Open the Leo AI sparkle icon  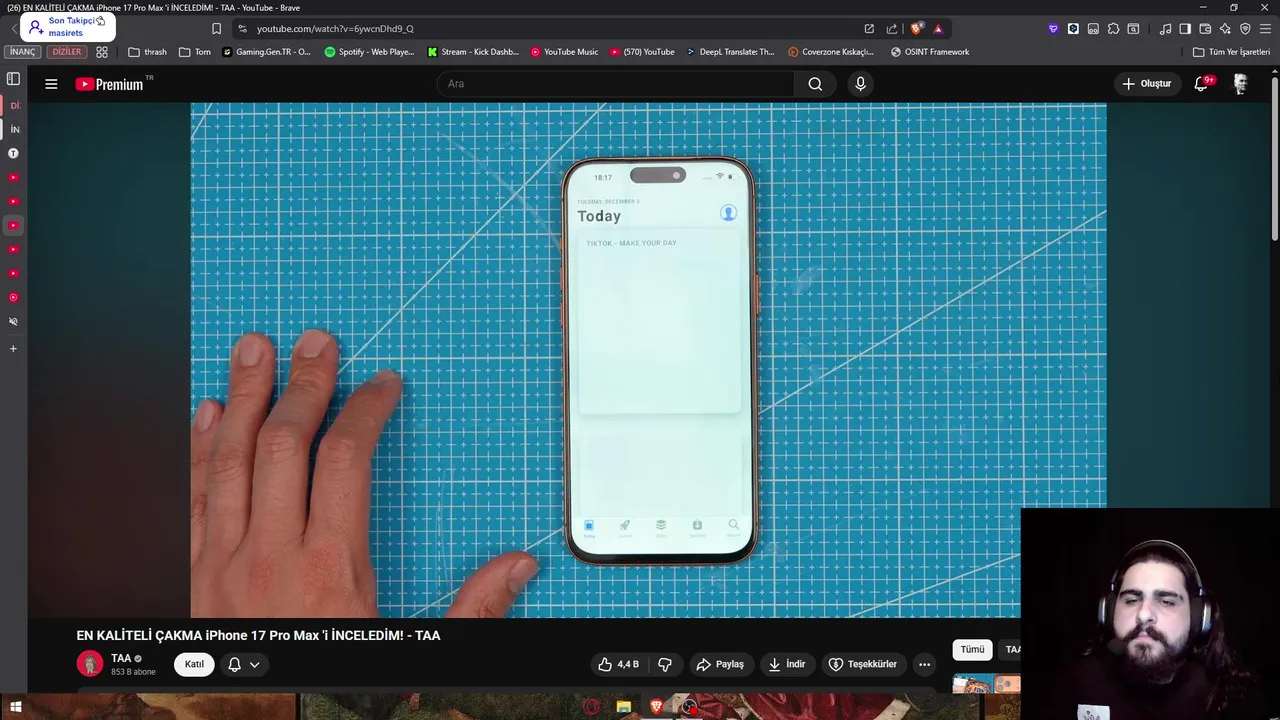pos(1225,29)
